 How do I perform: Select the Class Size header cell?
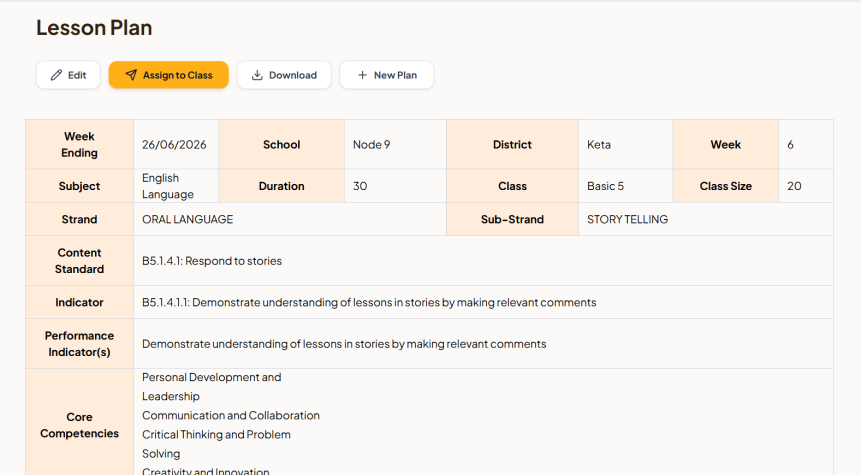[726, 186]
